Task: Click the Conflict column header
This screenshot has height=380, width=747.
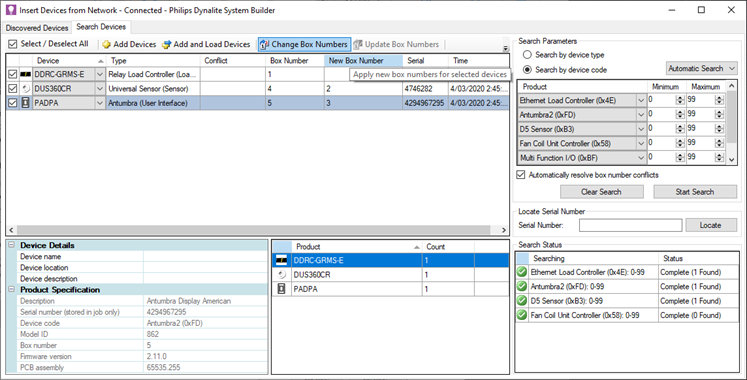Action: coord(232,60)
